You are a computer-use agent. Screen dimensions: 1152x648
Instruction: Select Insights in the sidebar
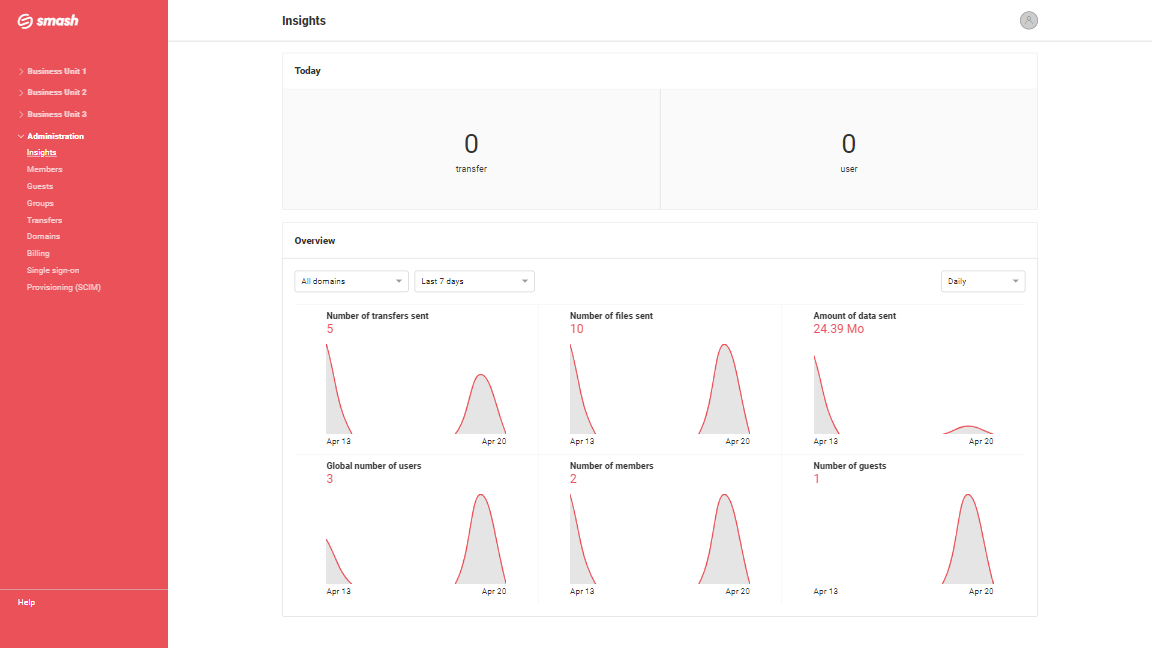pyautogui.click(x=41, y=153)
